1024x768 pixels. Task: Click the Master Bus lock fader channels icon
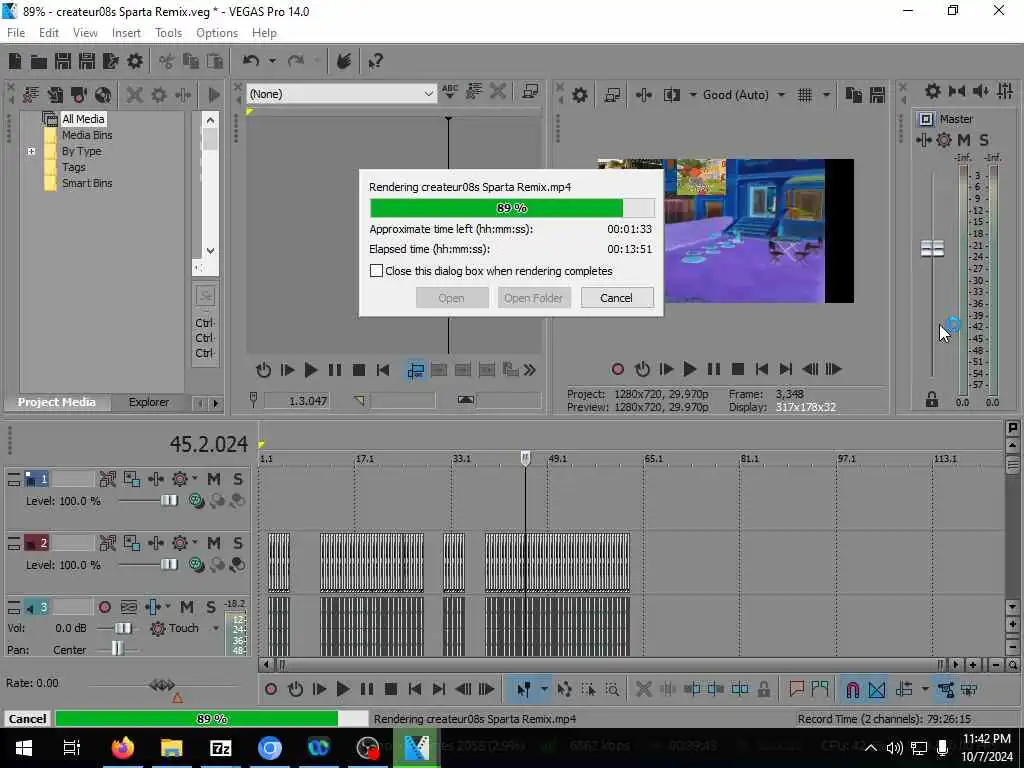click(932, 400)
